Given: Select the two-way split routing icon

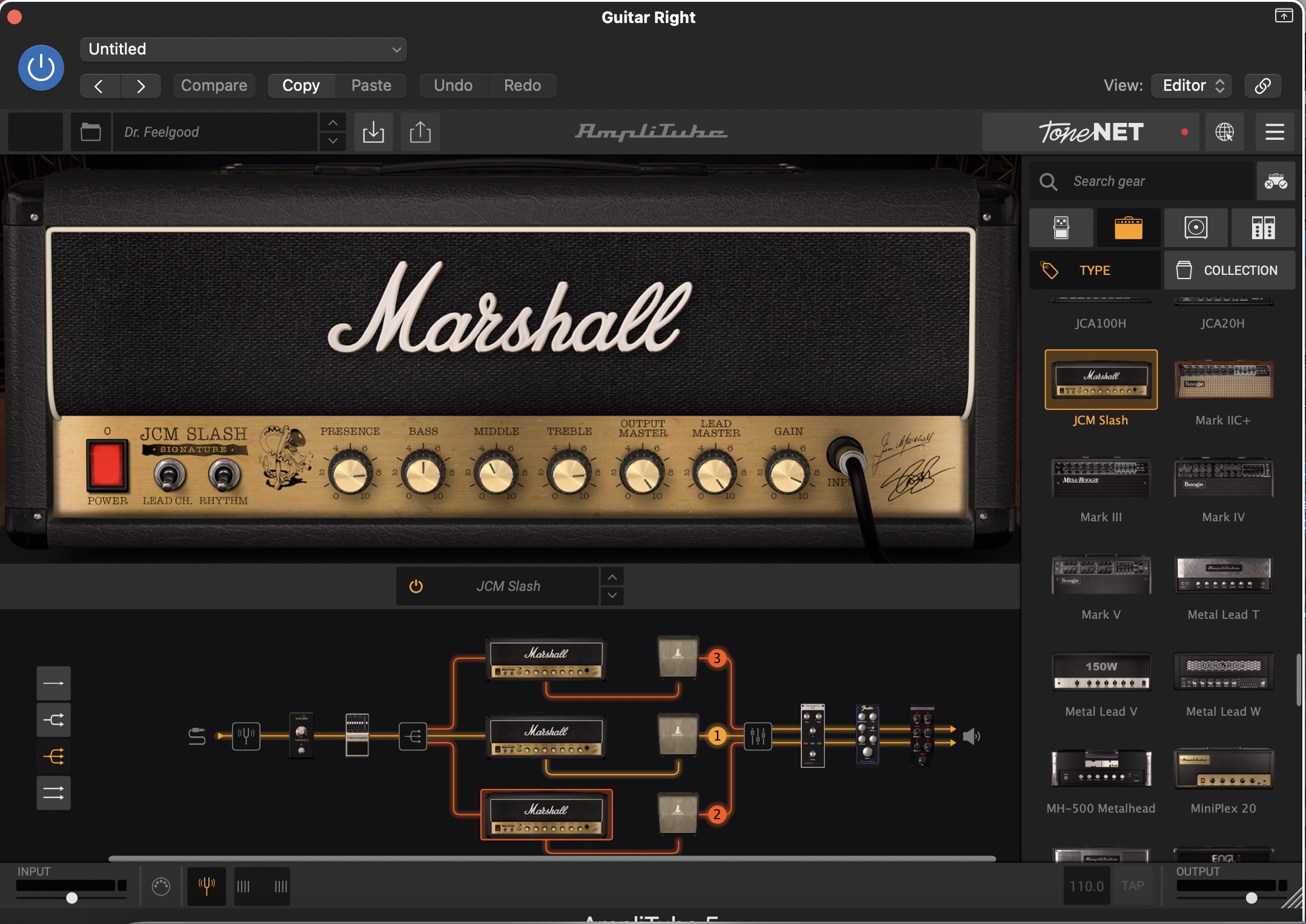Looking at the screenshot, I should coord(53,720).
